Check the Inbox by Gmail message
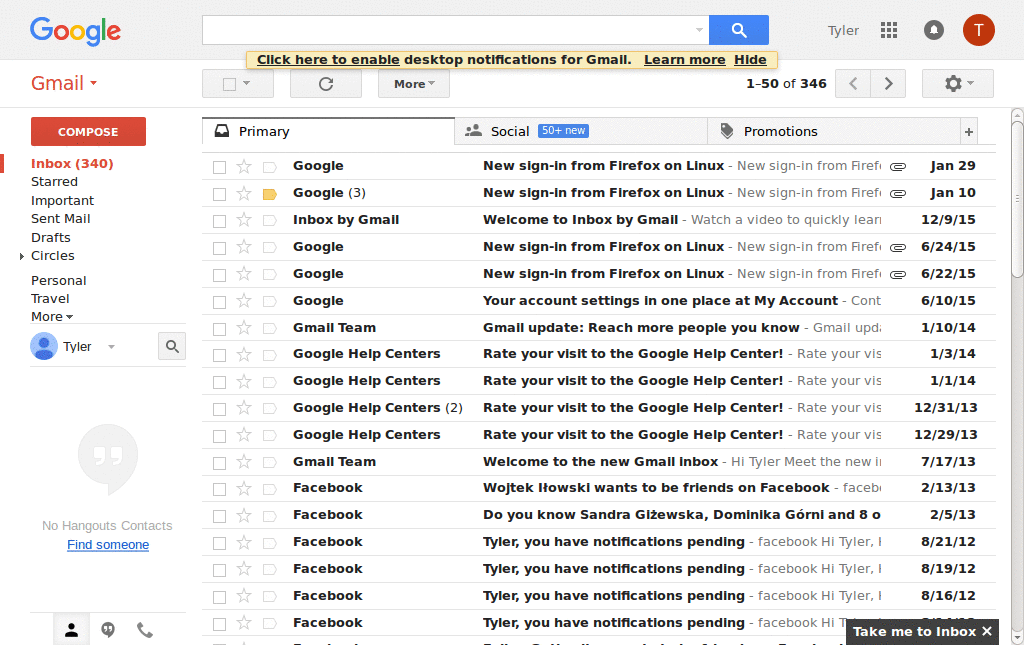The height and width of the screenshot is (645, 1024). (219, 221)
